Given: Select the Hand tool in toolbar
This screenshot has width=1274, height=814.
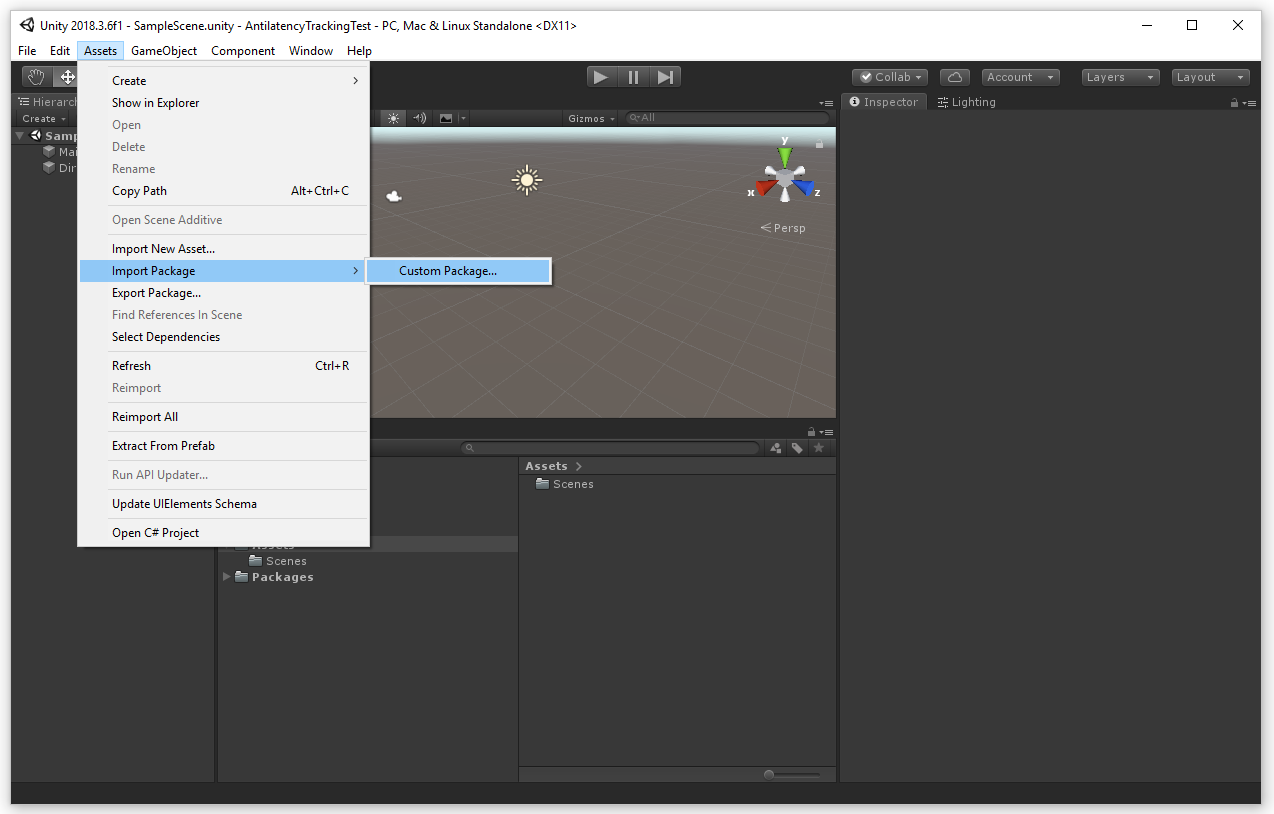Looking at the screenshot, I should coord(35,77).
